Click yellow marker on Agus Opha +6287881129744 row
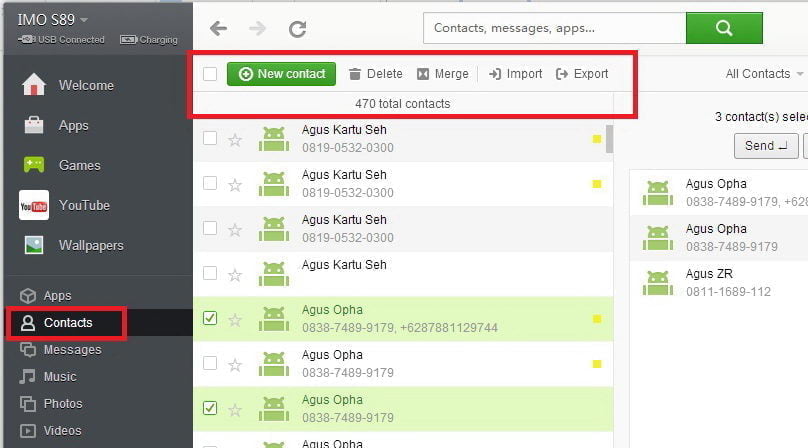Image resolution: width=808 pixels, height=448 pixels. (597, 319)
